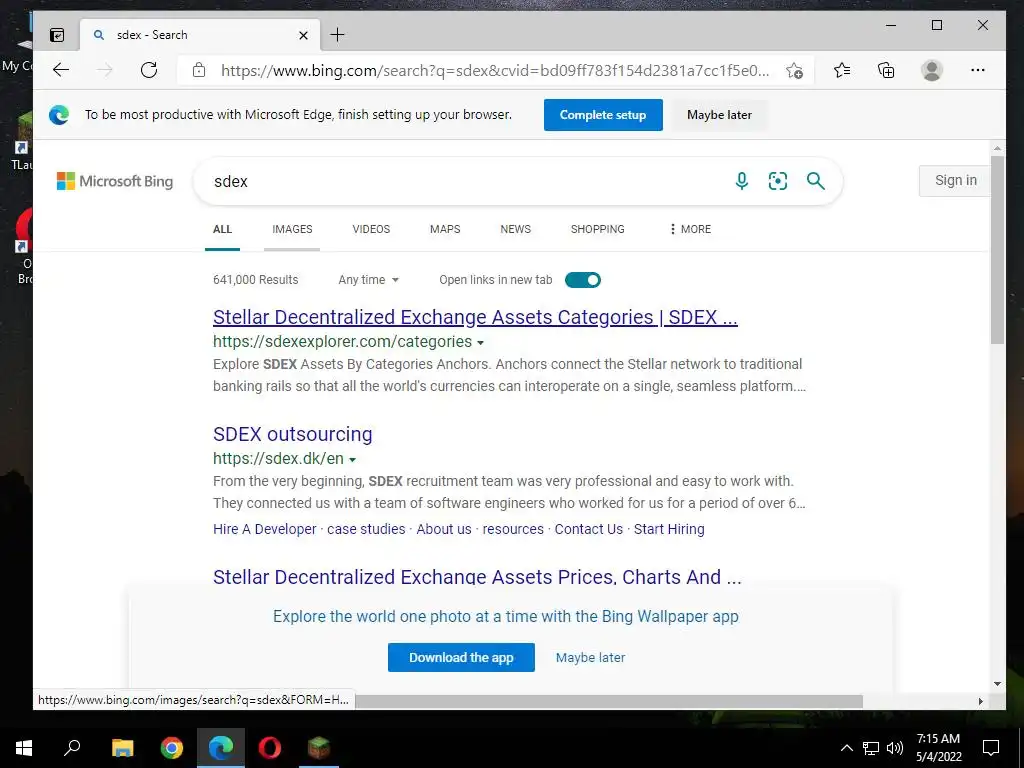Switch to the MAPS tab
The image size is (1024, 768).
click(445, 229)
